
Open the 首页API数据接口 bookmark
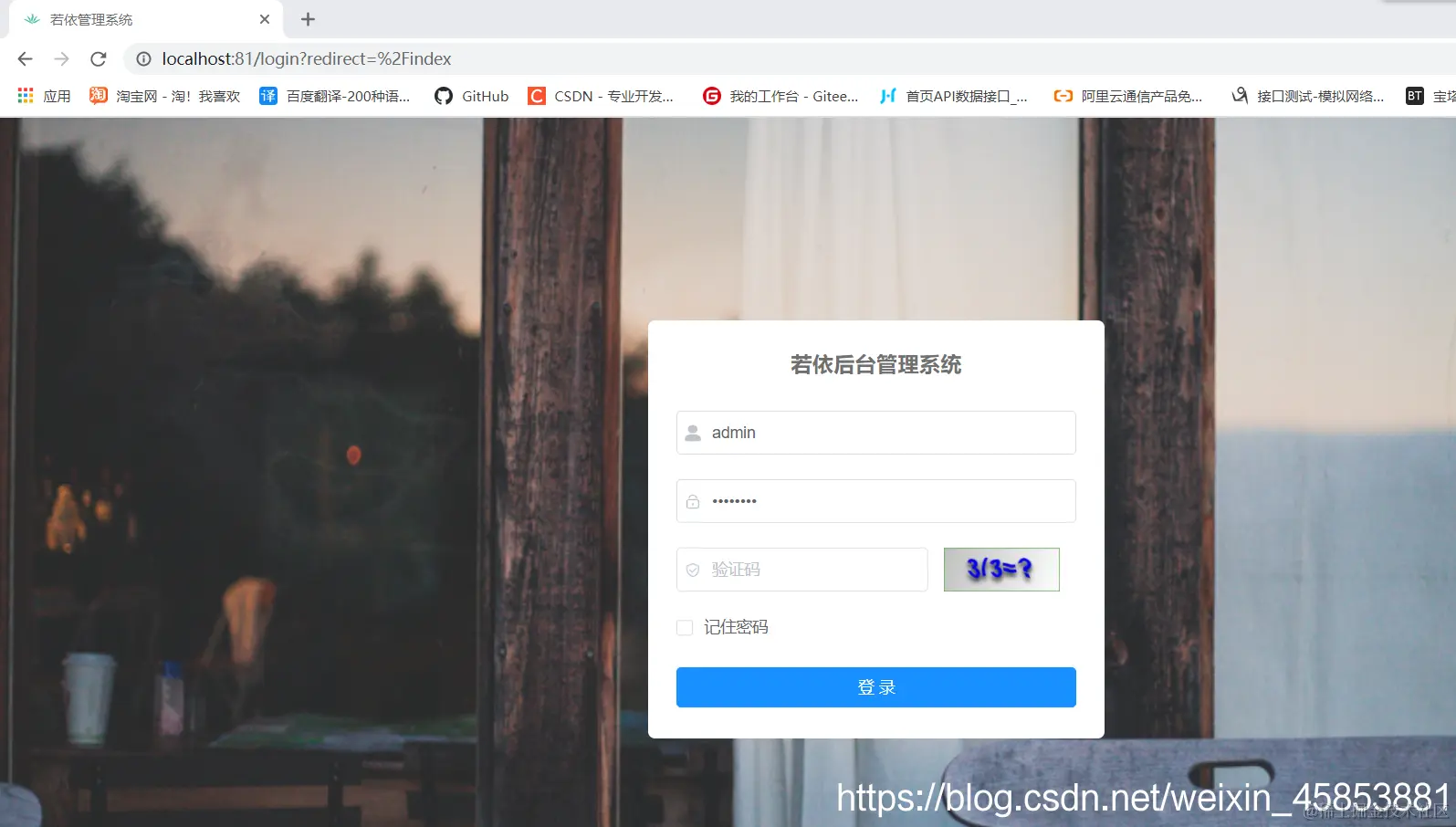[x=953, y=96]
